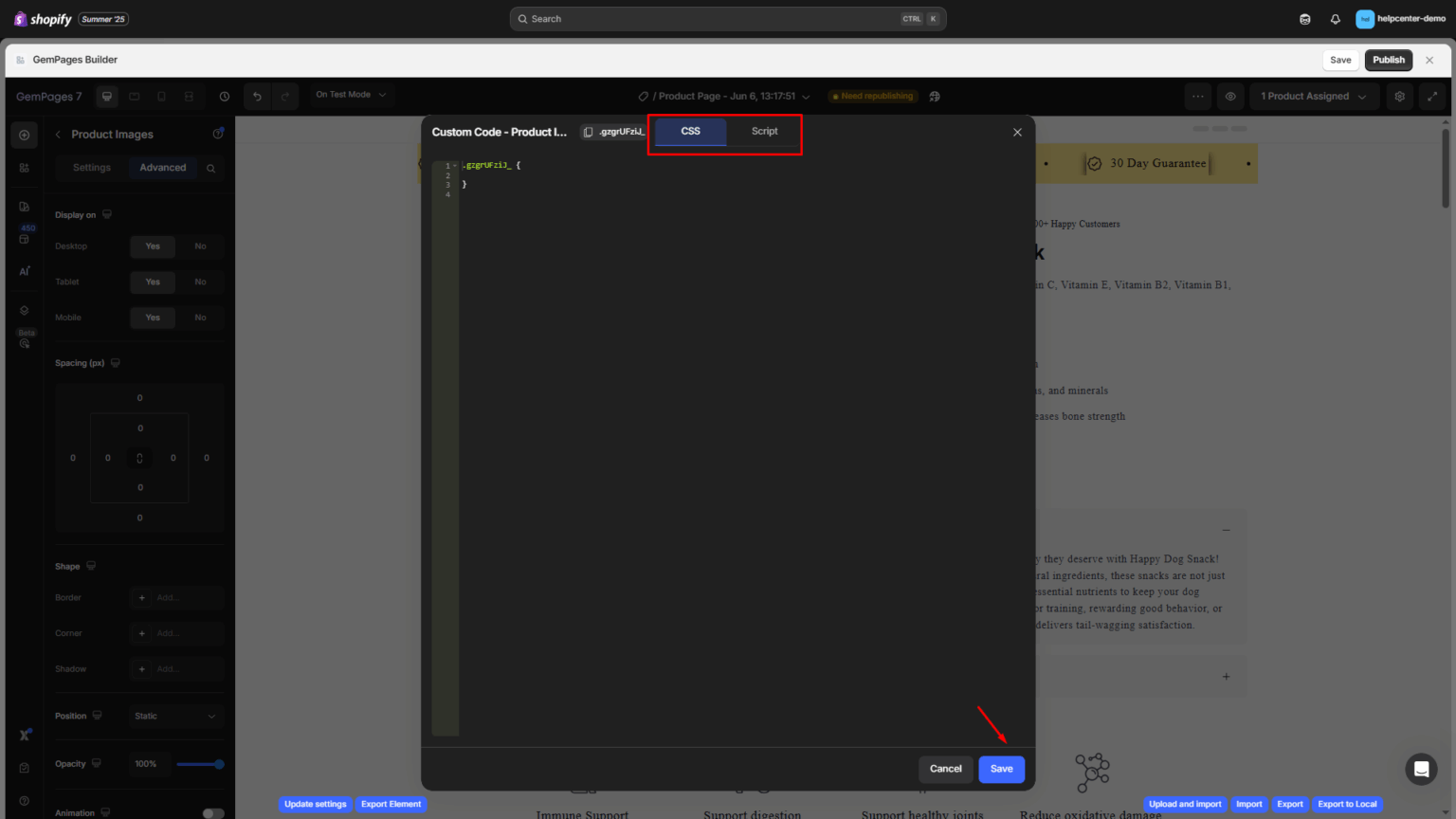Switch to tablet preview mode

pos(134,96)
